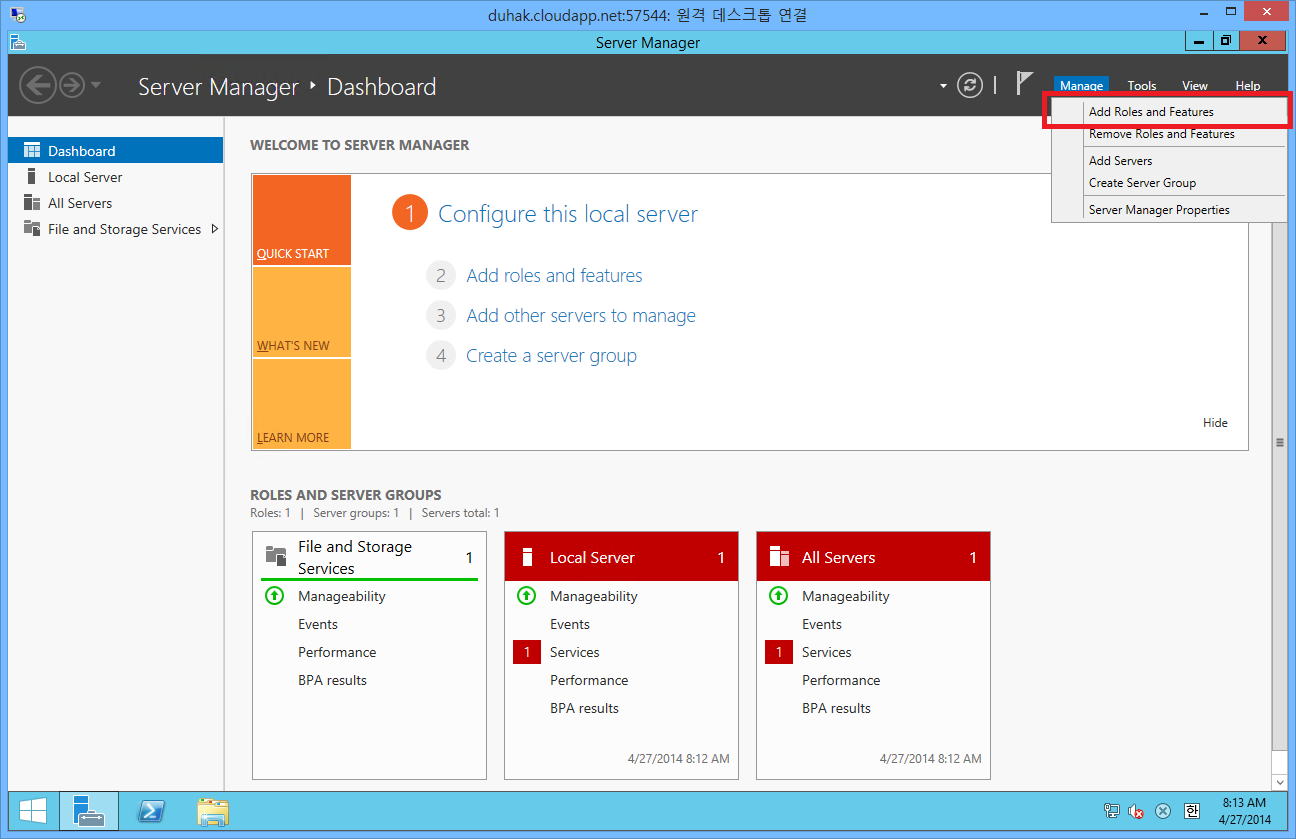Screen dimensions: 1296x839
Task: Click Configure this local server link
Action: [568, 214]
